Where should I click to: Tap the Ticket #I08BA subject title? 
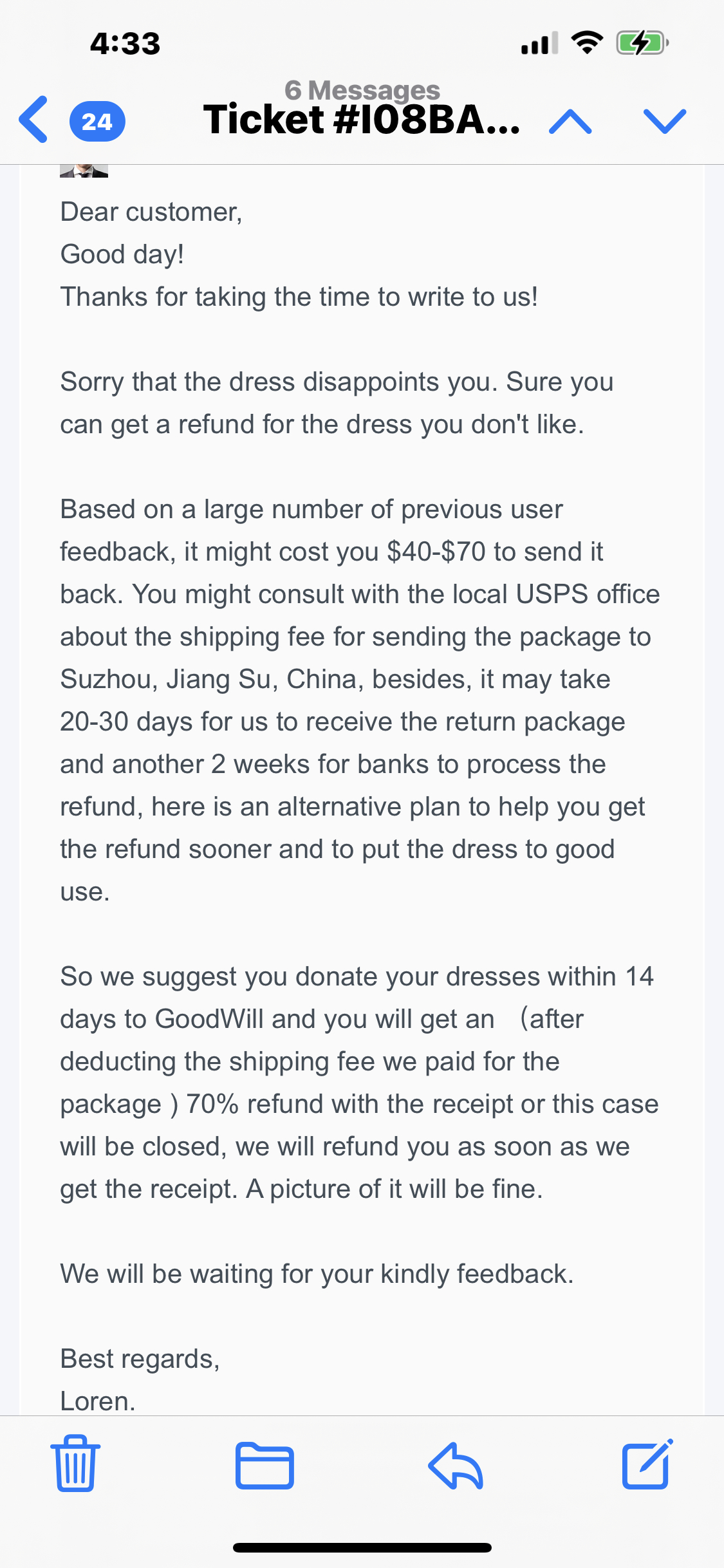(x=362, y=120)
